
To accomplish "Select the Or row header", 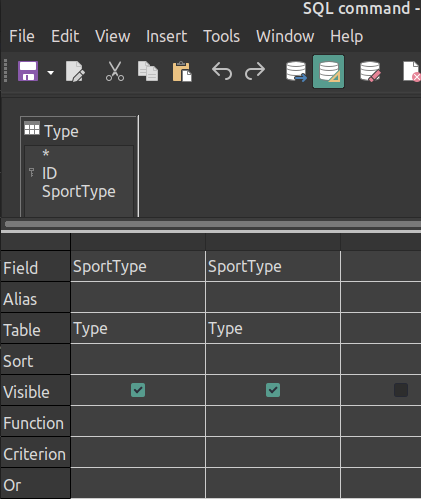I will [x=35, y=484].
